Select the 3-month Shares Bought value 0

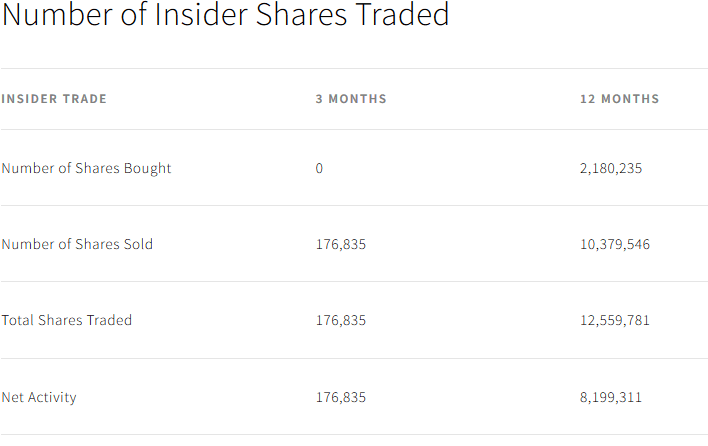coord(319,168)
